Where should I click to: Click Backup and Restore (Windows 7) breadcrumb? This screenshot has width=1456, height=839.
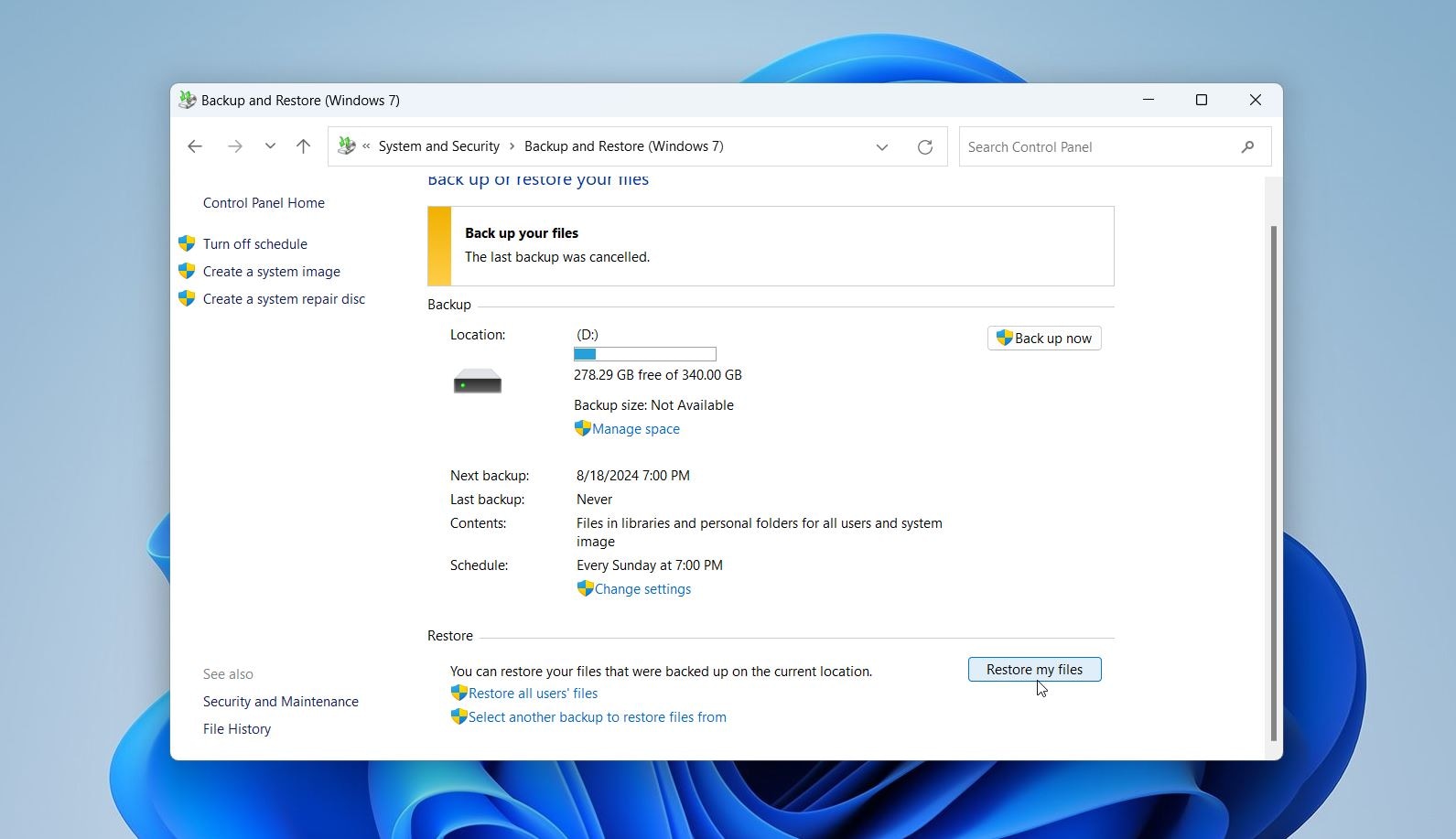[x=624, y=146]
